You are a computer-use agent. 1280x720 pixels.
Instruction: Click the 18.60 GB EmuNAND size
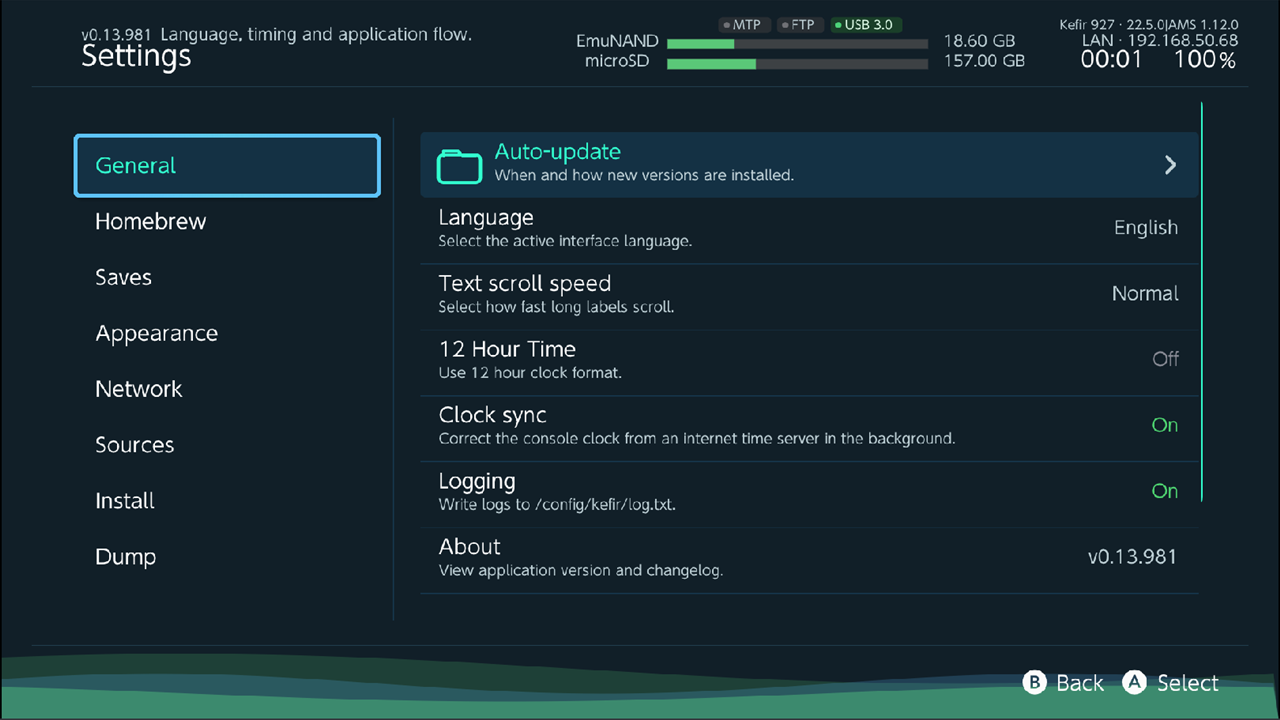point(979,42)
